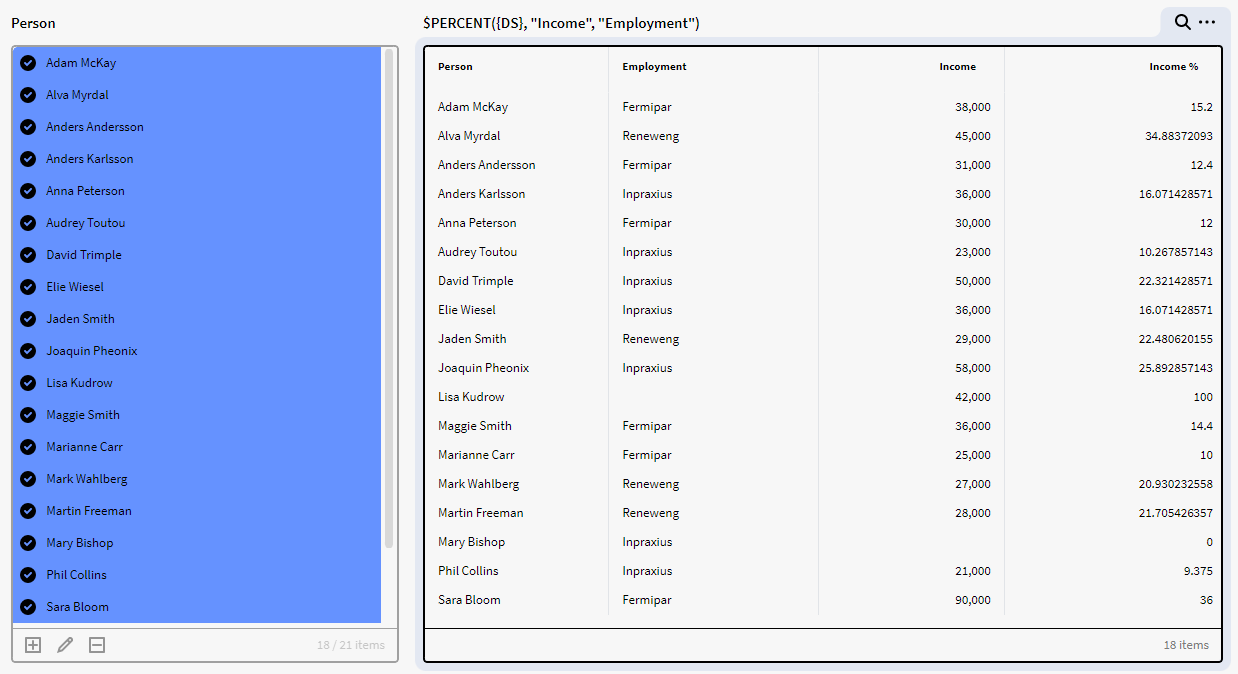
Task: Click the $PERCENT formula title text
Action: click(x=561, y=23)
